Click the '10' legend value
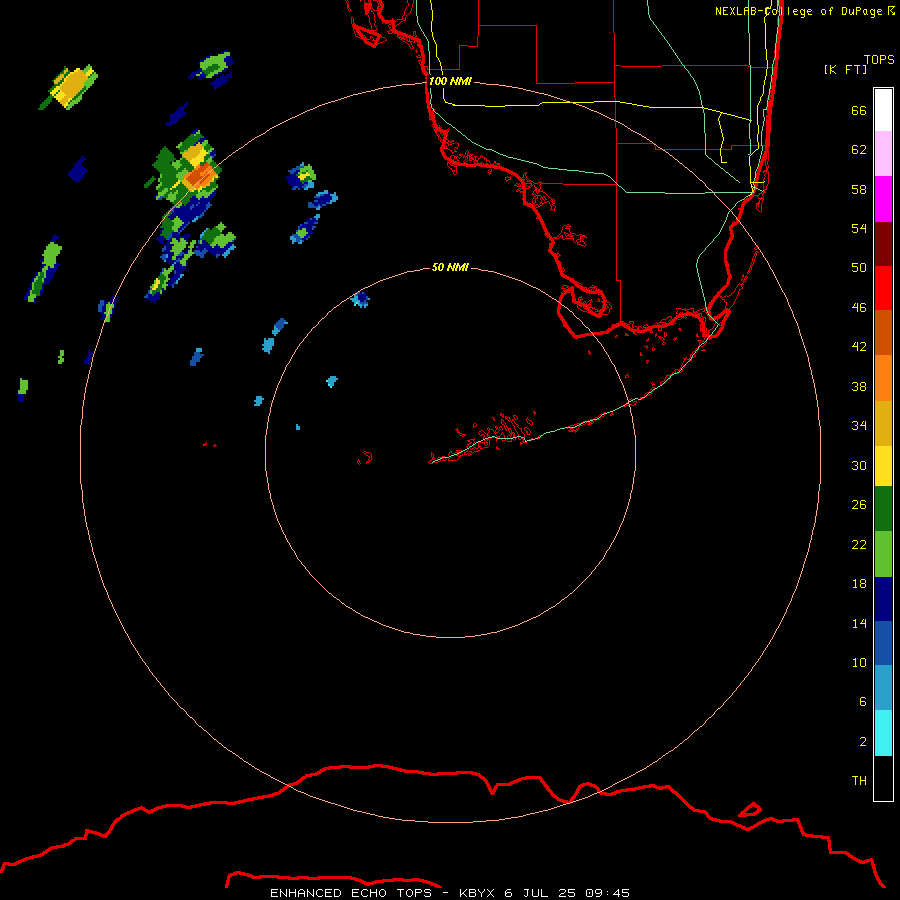 point(859,663)
